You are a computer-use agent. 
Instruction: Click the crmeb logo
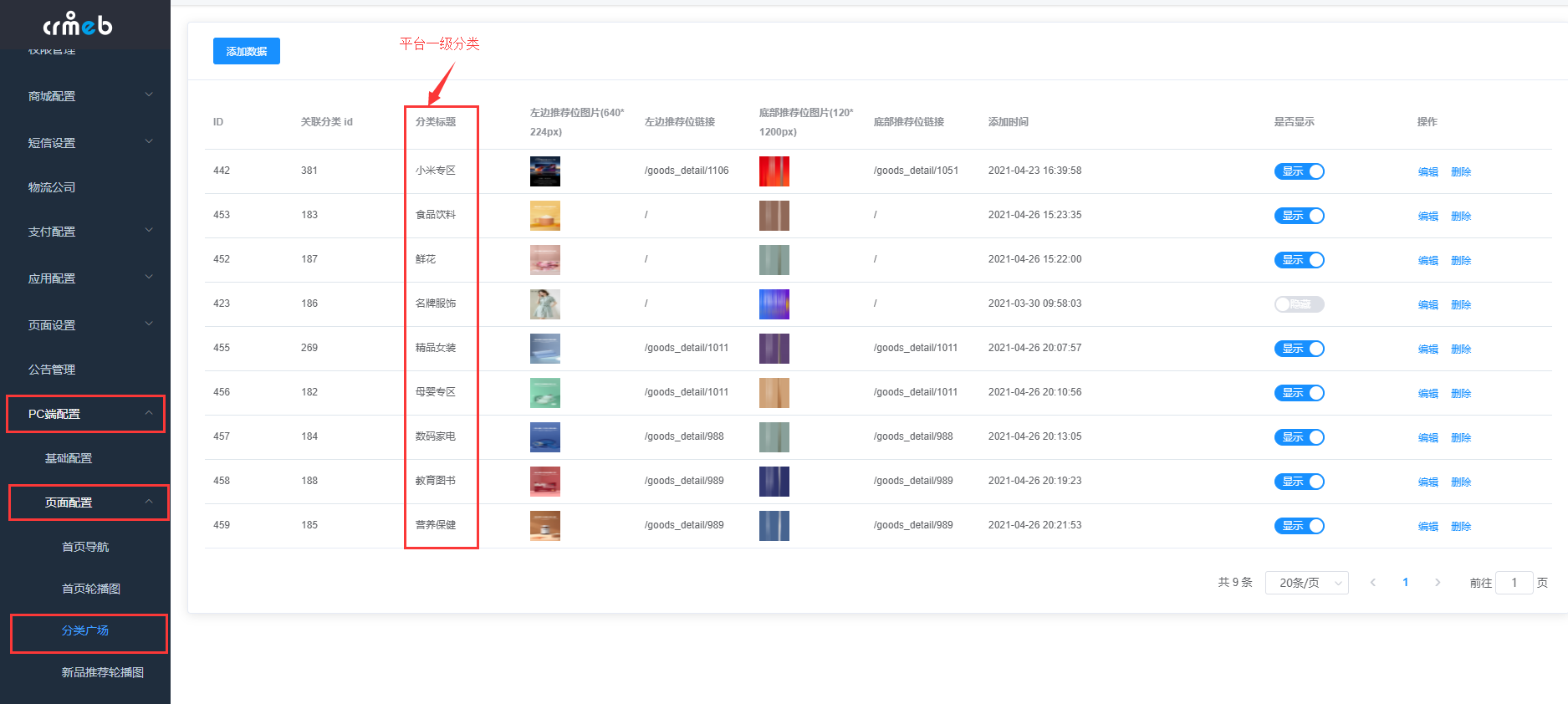(x=77, y=24)
